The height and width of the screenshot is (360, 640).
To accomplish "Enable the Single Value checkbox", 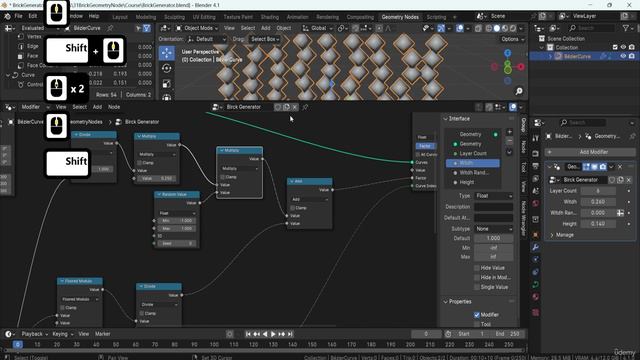I will pyautogui.click(x=477, y=287).
